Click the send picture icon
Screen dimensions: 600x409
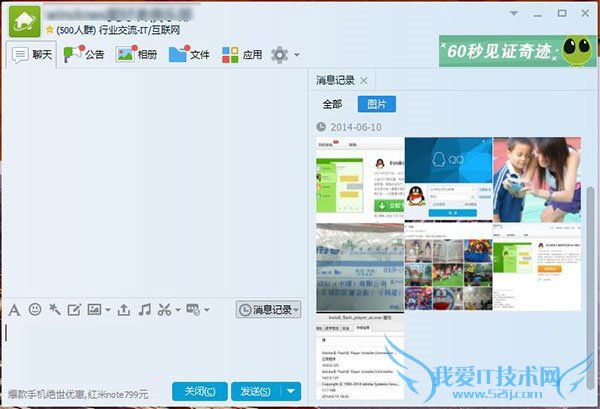click(94, 309)
